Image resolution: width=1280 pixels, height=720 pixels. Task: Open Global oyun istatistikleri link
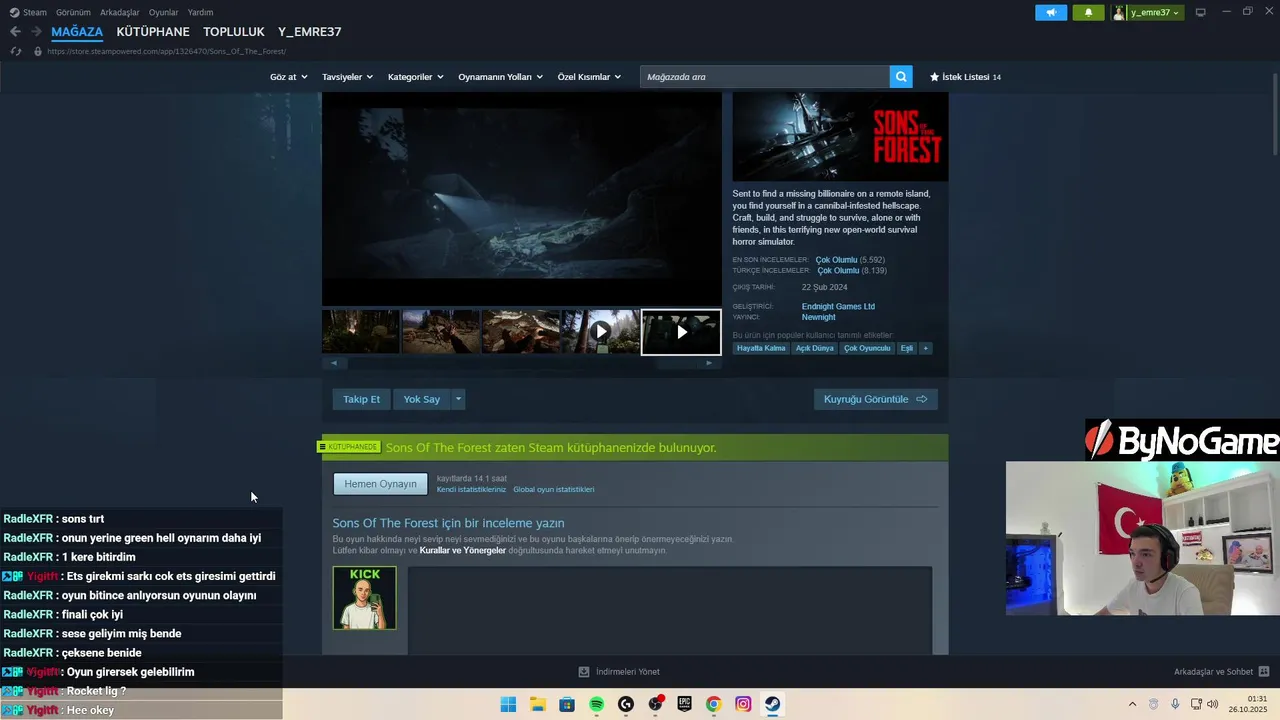554,490
